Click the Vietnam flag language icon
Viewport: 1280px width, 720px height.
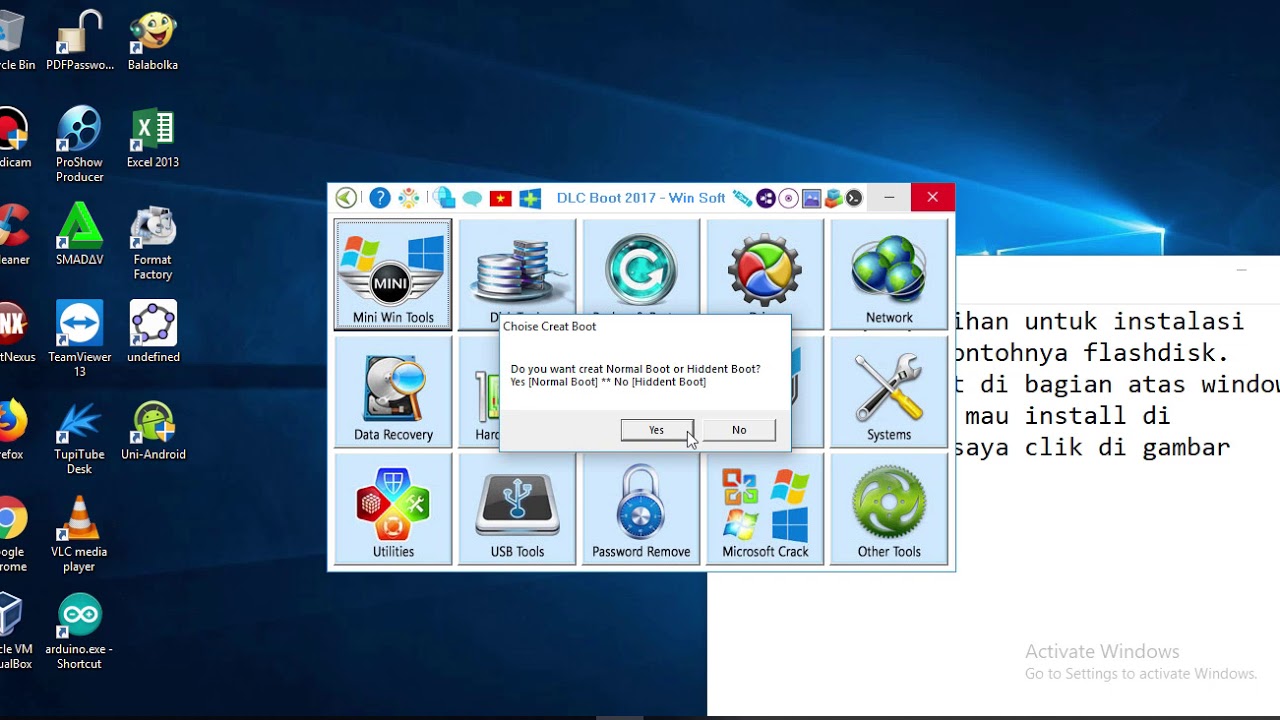pos(501,198)
